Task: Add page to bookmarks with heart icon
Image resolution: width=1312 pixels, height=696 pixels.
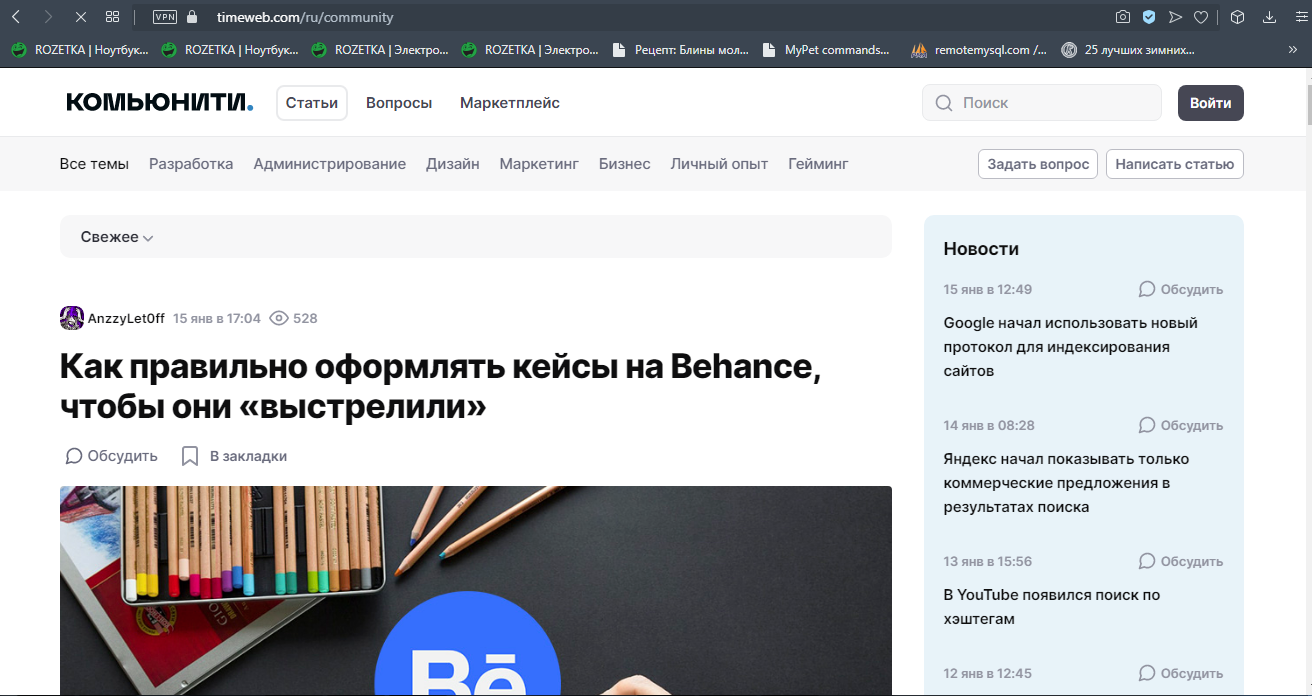Action: pyautogui.click(x=1201, y=17)
